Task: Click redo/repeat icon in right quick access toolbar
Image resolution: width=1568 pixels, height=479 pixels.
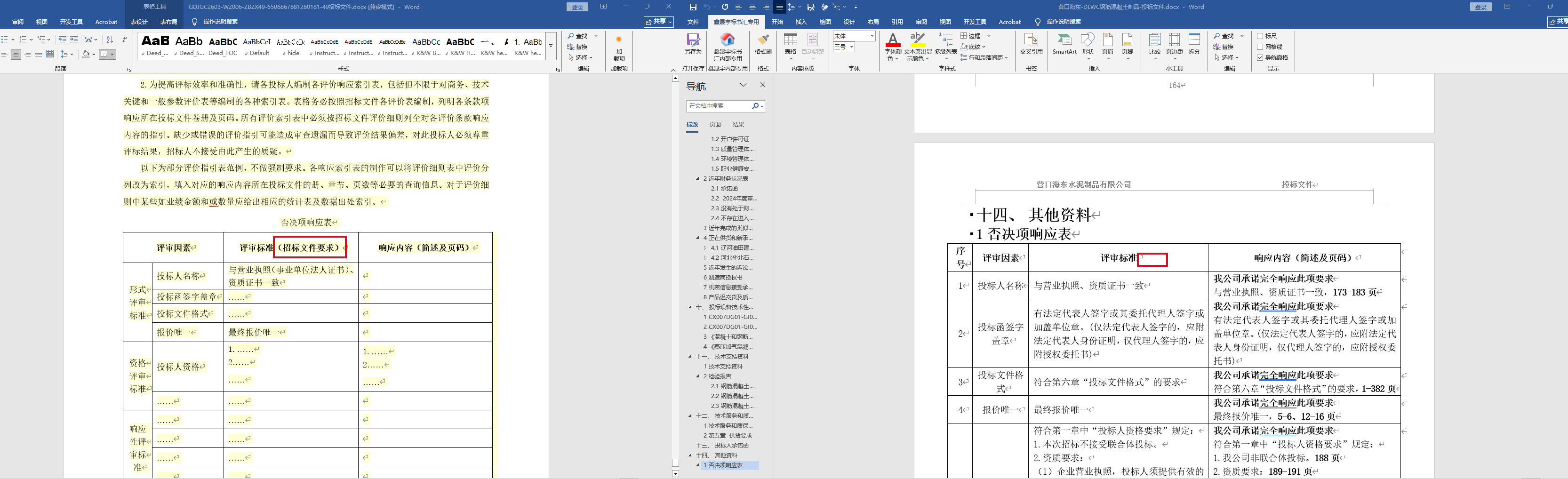Action: [724, 7]
